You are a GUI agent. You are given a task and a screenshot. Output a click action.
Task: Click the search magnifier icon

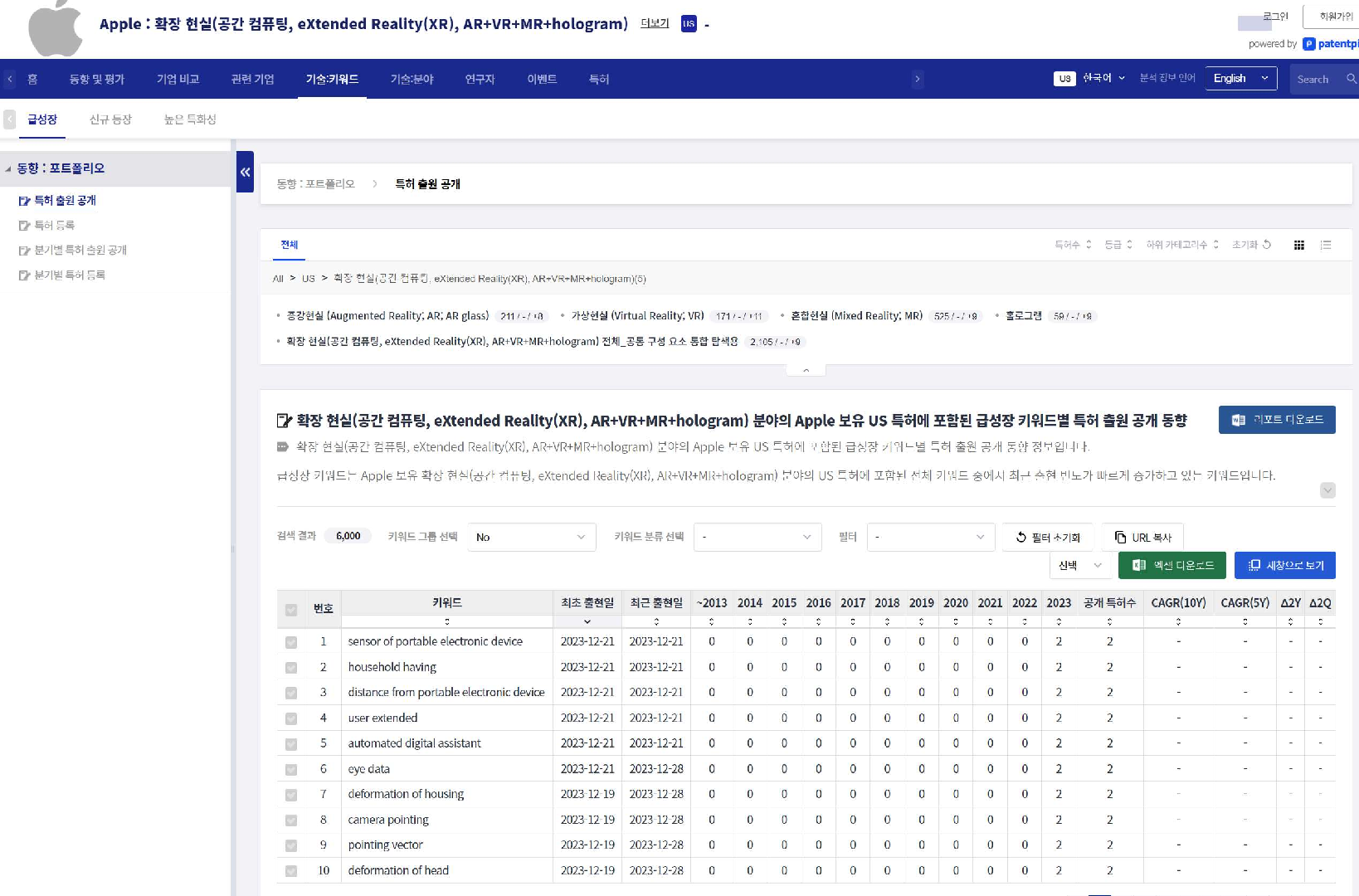1351,79
